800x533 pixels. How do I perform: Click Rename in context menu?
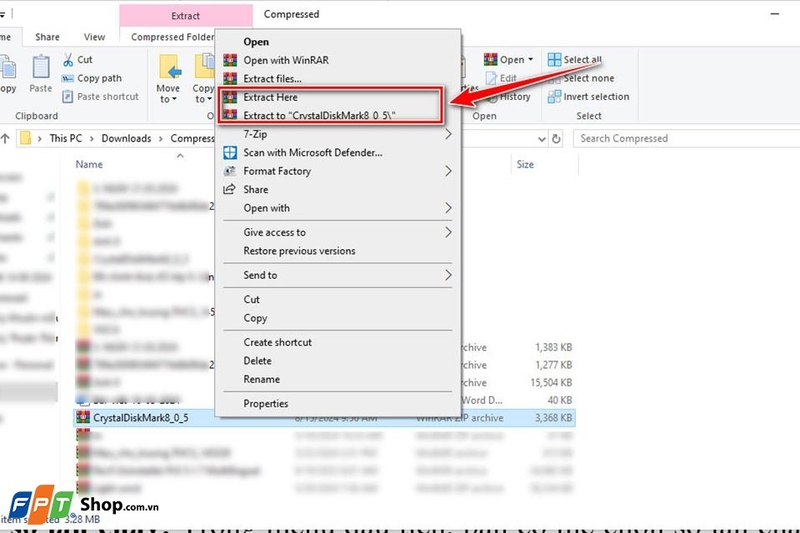tap(261, 379)
